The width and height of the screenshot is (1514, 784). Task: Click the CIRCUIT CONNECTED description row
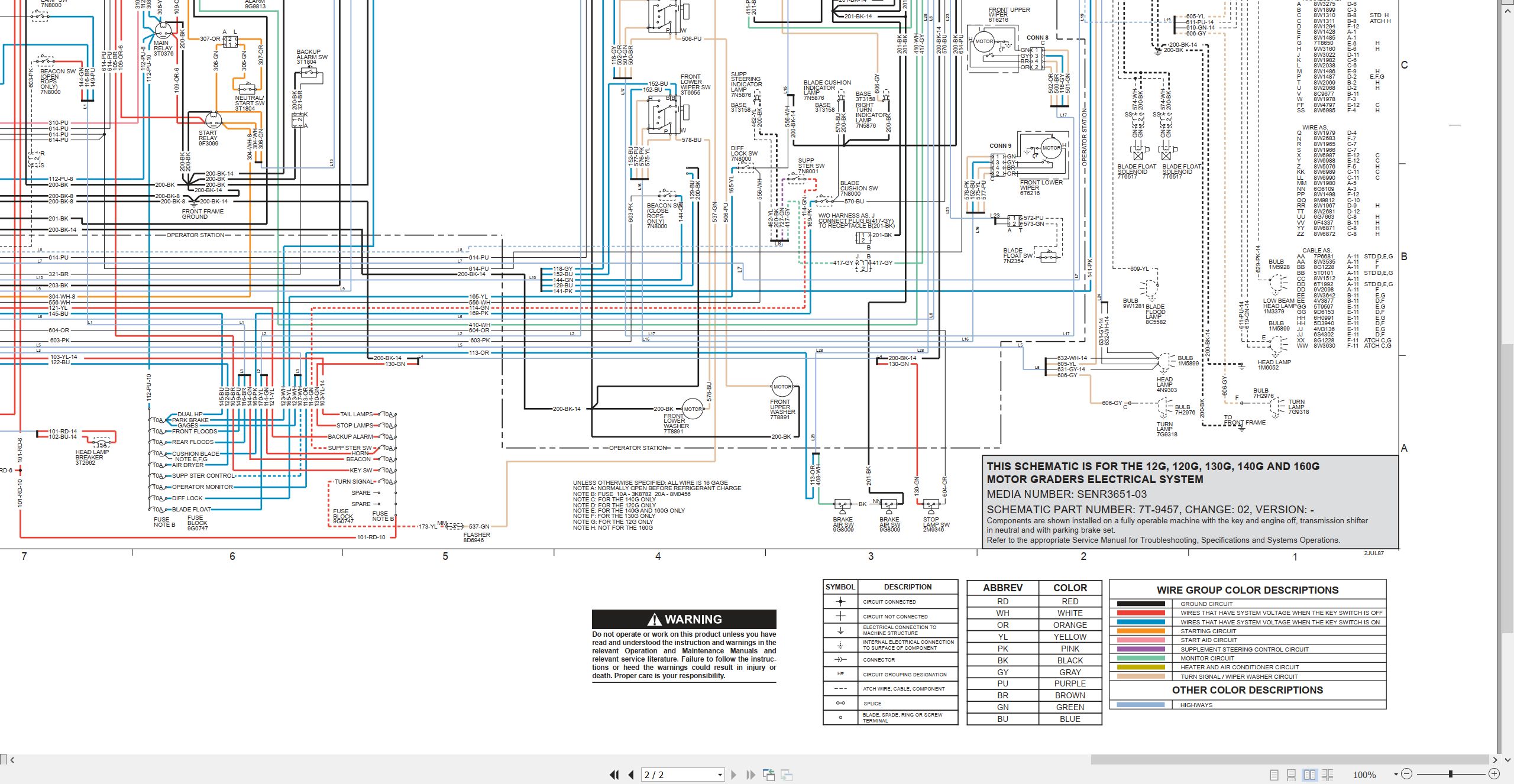coord(907,602)
